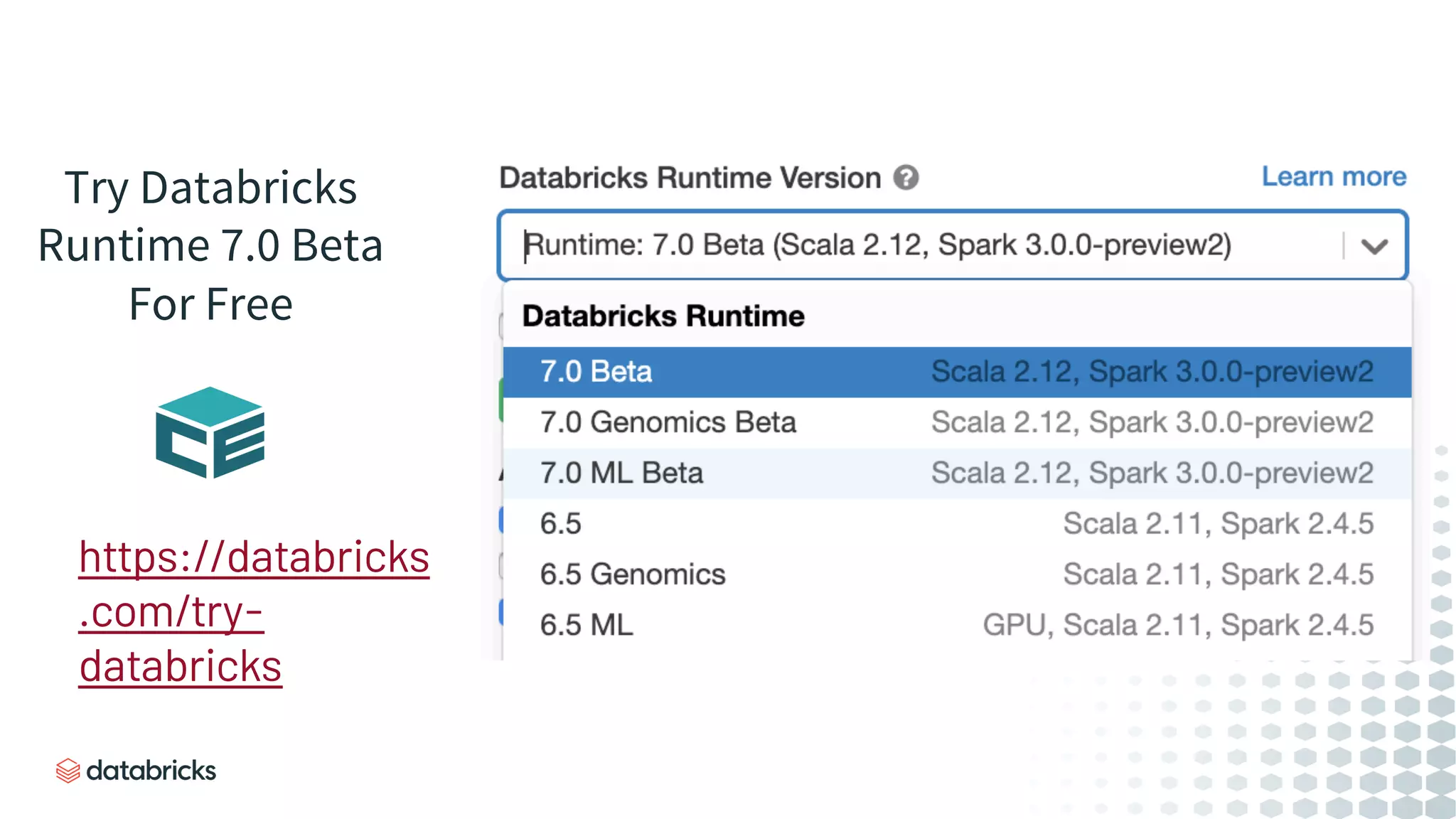1456x819 pixels.
Task: Click the Runtime 7.0 Beta input field
Action: 953,245
